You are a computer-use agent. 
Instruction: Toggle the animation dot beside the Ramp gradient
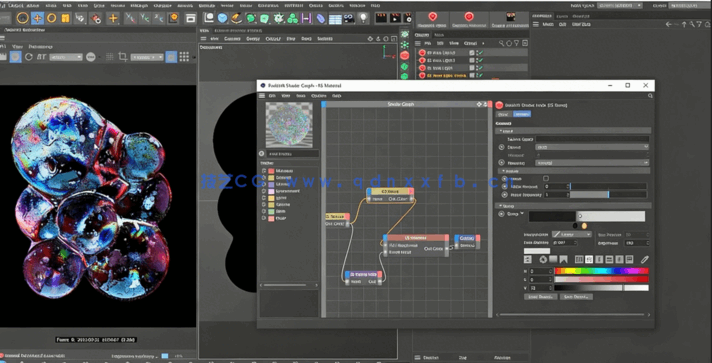click(502, 214)
